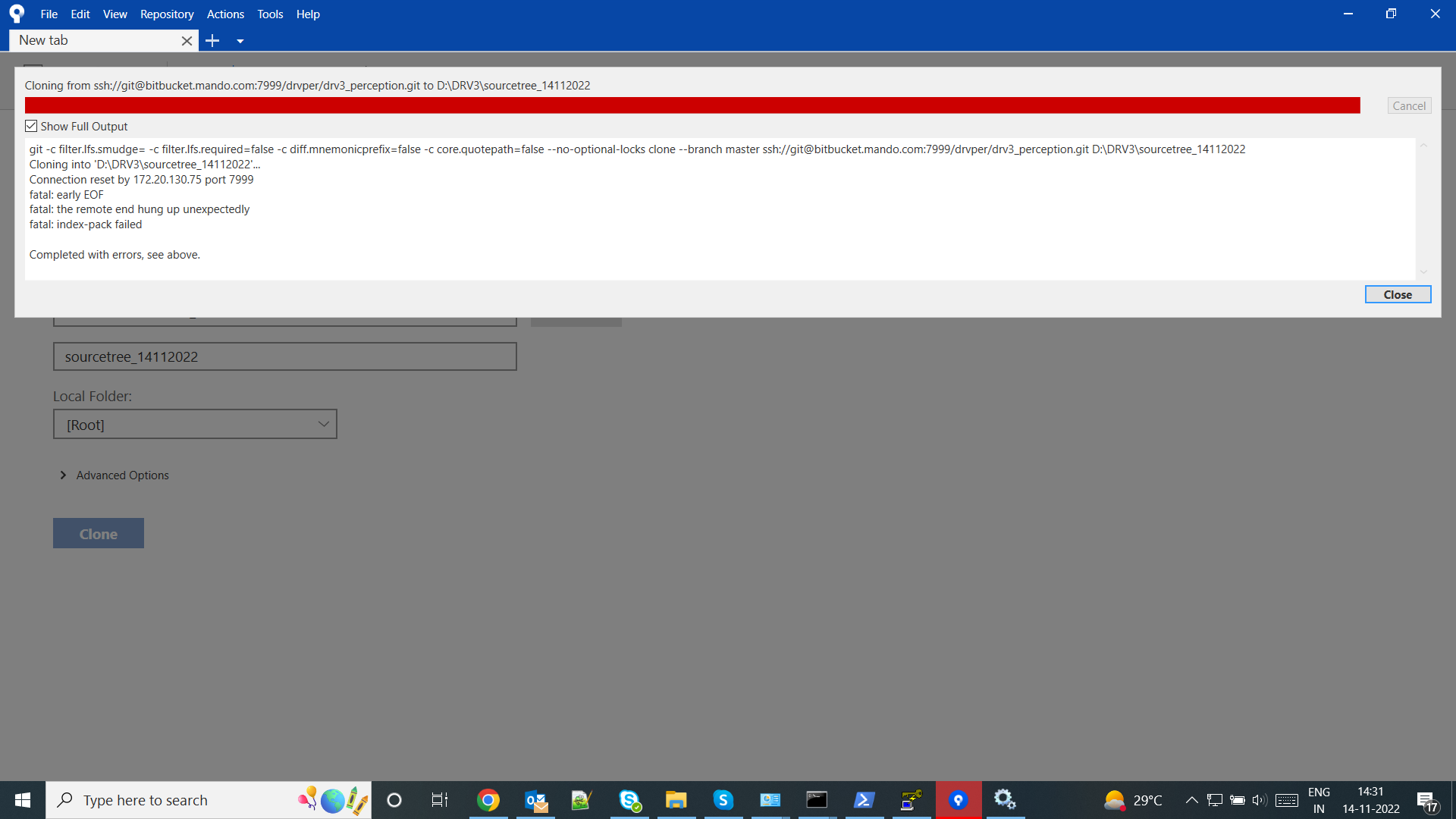This screenshot has height=819, width=1456.
Task: Open Command Prompt from taskbar
Action: pos(817,800)
